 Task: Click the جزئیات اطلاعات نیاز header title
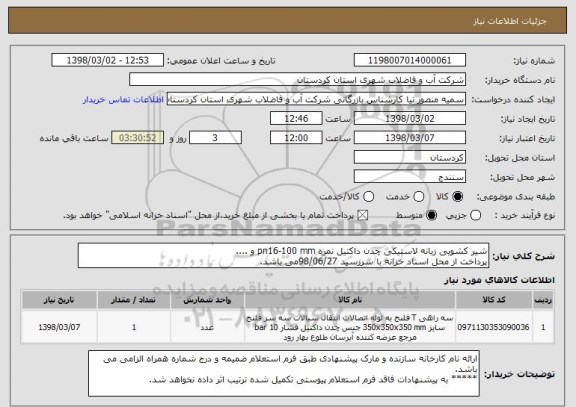[510, 21]
